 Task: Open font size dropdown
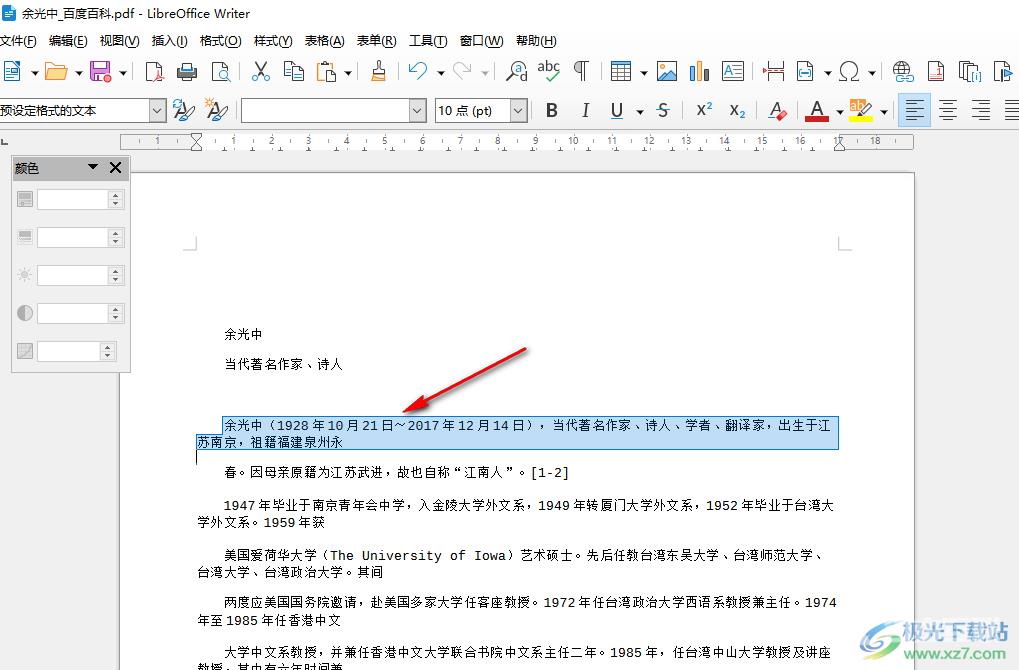tap(517, 110)
